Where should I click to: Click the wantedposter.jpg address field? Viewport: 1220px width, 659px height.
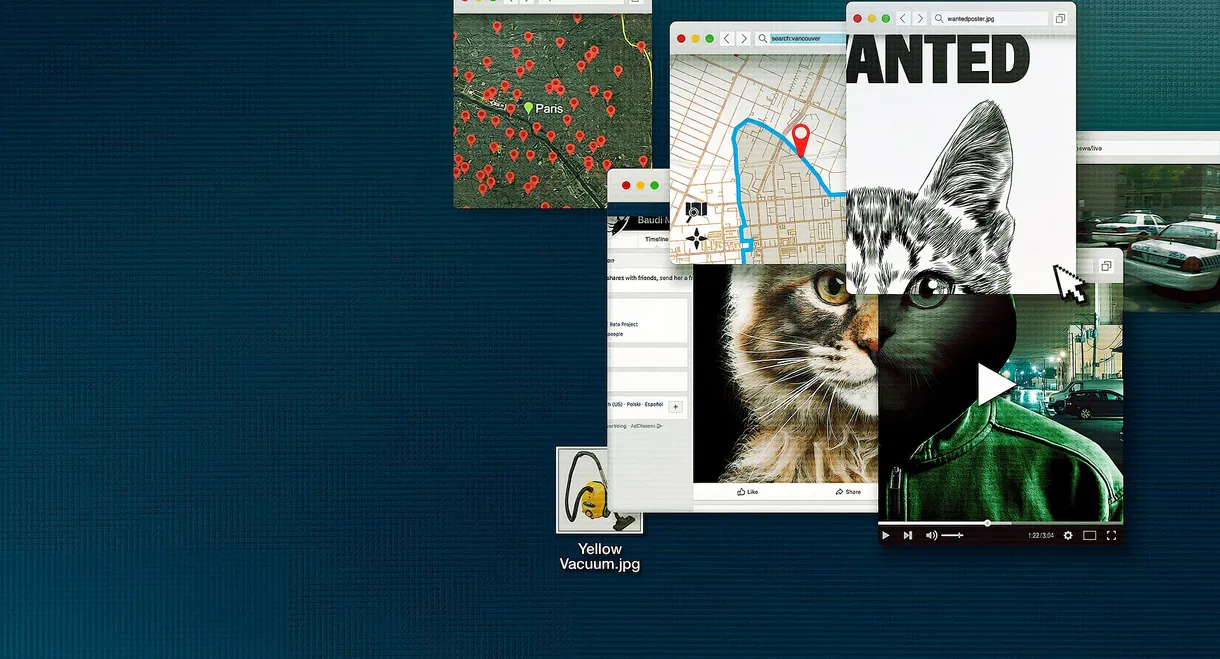(990, 18)
